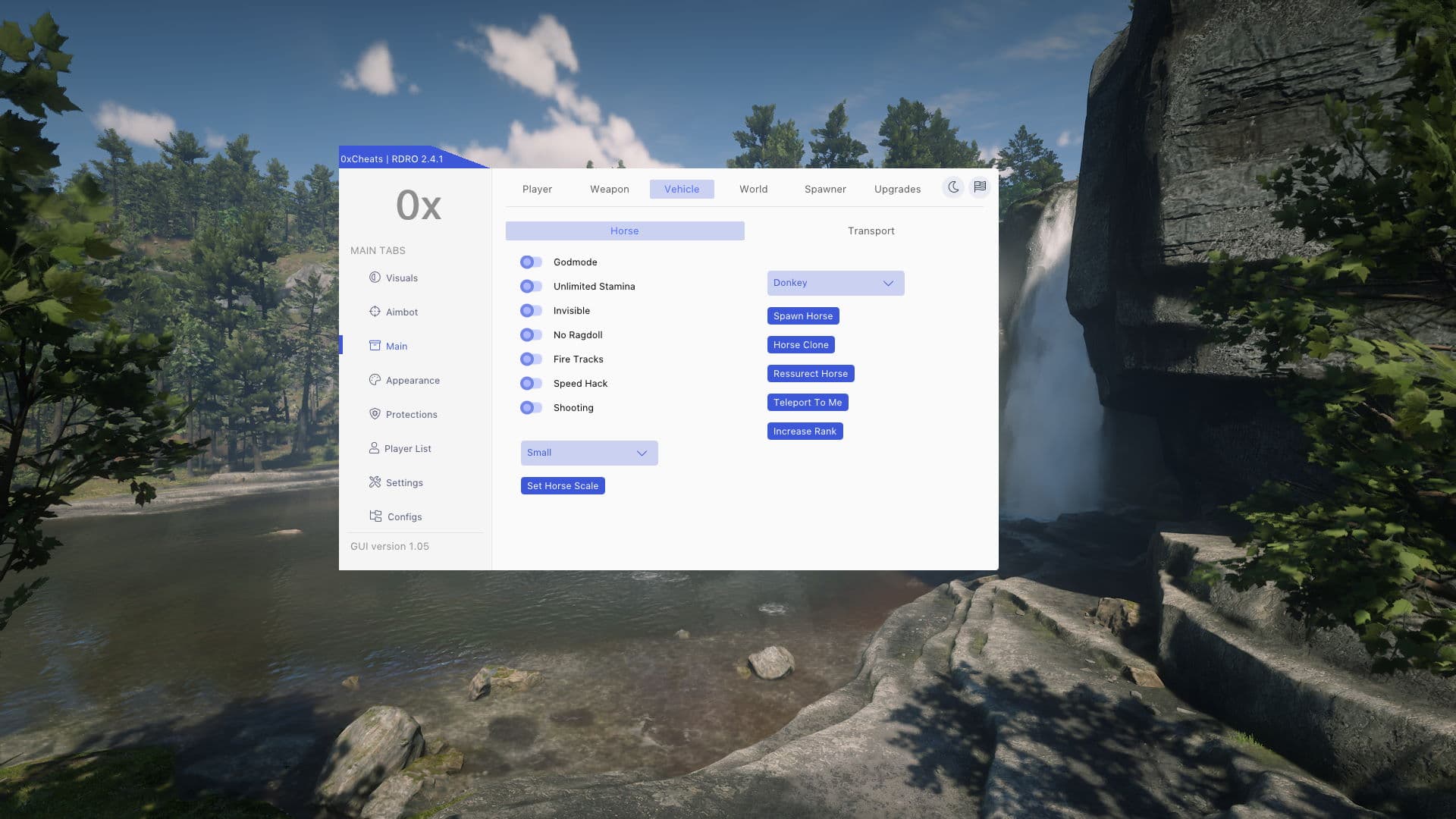
Task: Open Settings tools icon in sidebar
Action: tap(375, 482)
